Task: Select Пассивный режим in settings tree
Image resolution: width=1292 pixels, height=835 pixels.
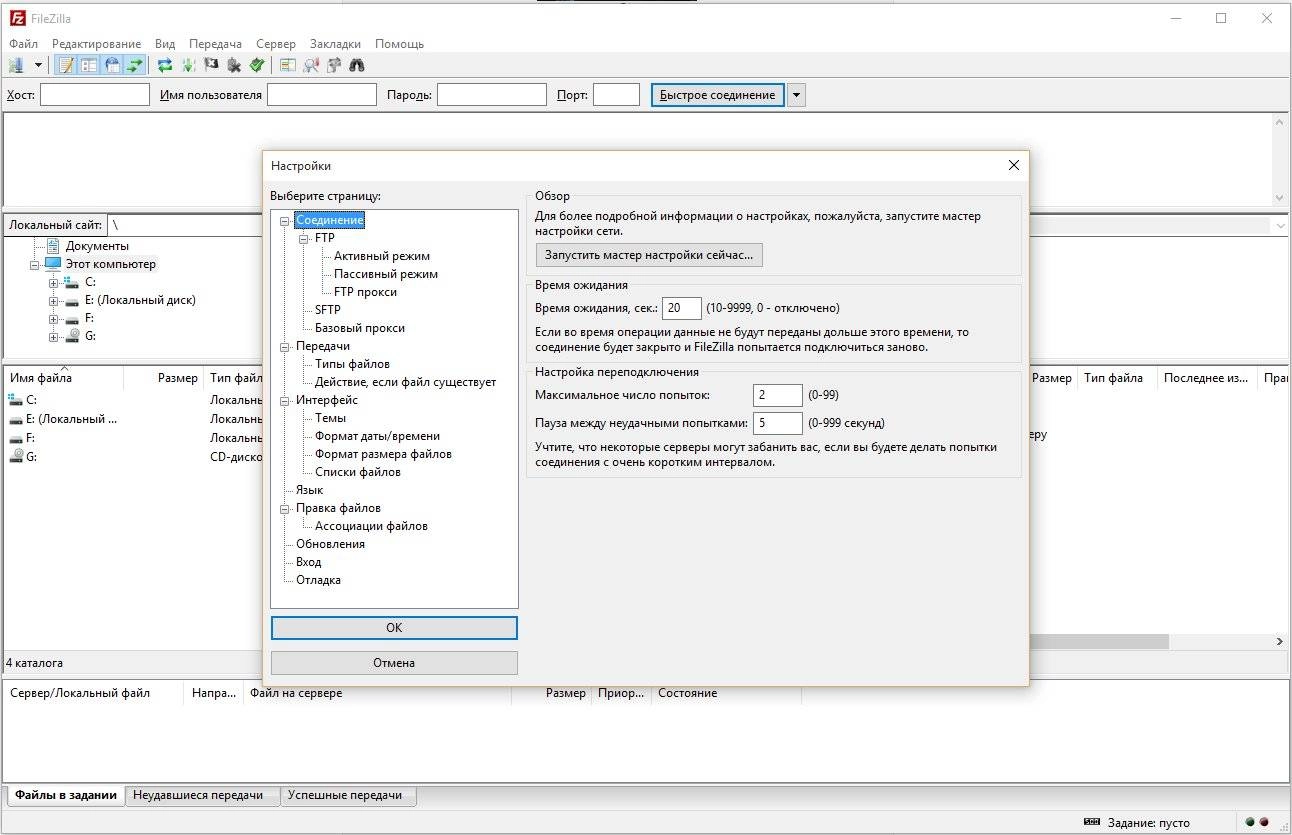Action: [386, 274]
